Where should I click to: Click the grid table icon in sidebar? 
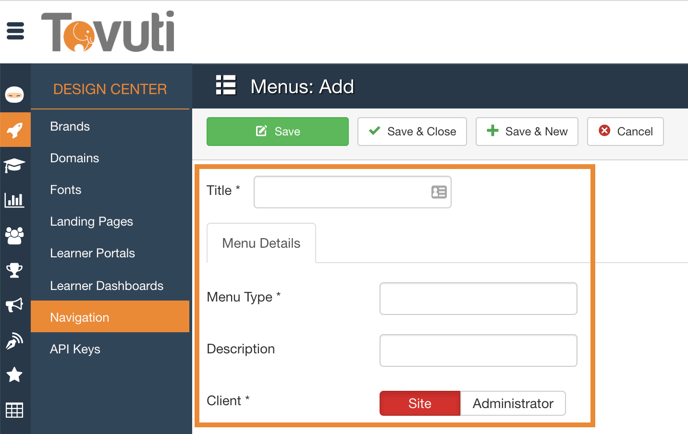click(14, 410)
